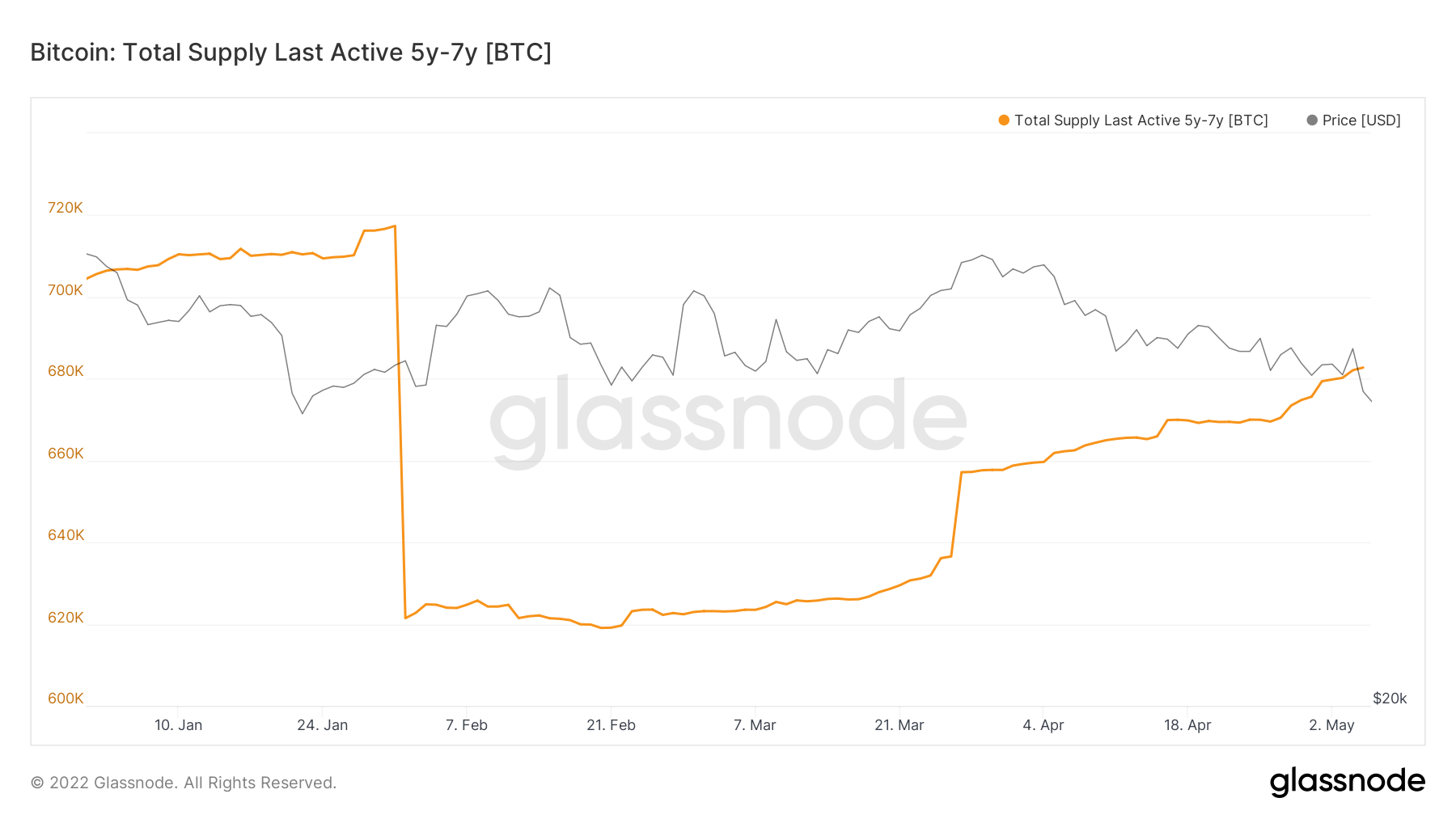Click the 680K y-axis label
The height and width of the screenshot is (819, 1456).
[x=66, y=371]
